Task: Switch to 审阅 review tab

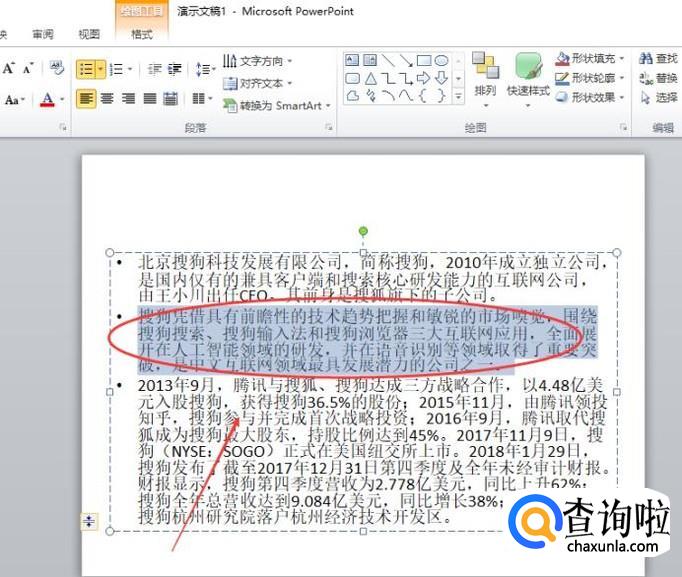Action: click(x=43, y=34)
